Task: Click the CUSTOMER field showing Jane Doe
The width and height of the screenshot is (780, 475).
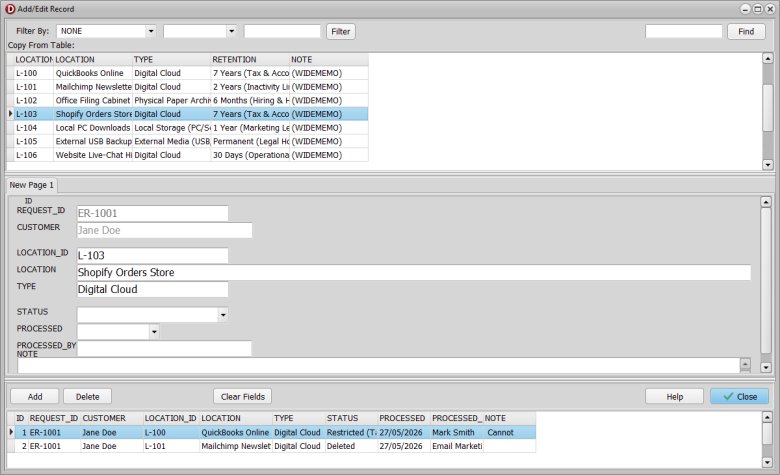Action: click(x=165, y=230)
